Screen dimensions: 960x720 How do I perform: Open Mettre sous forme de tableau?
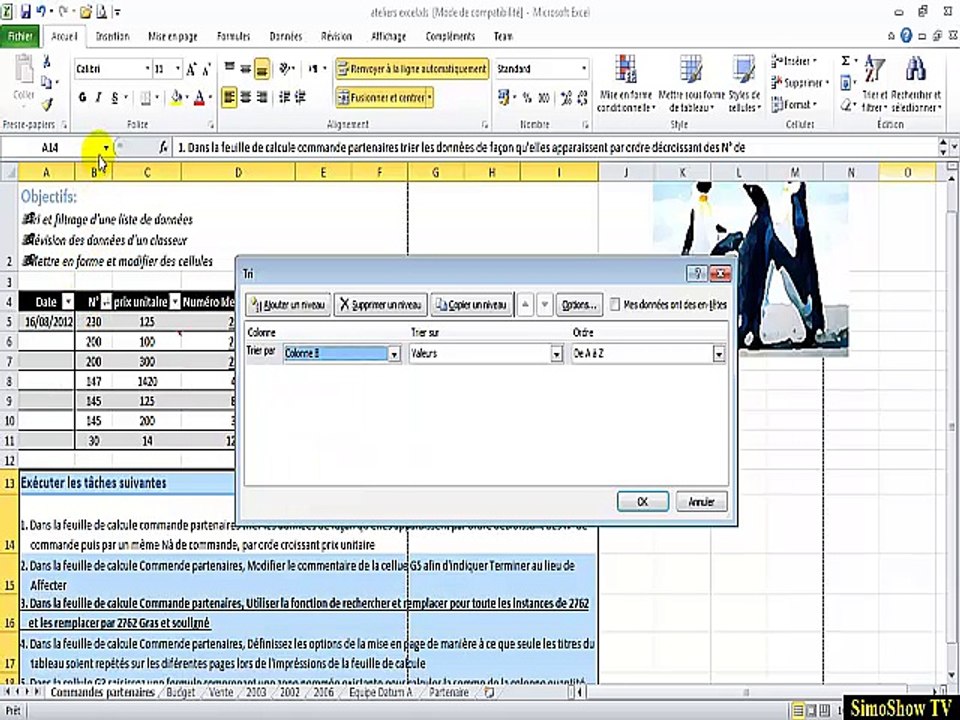[x=691, y=84]
